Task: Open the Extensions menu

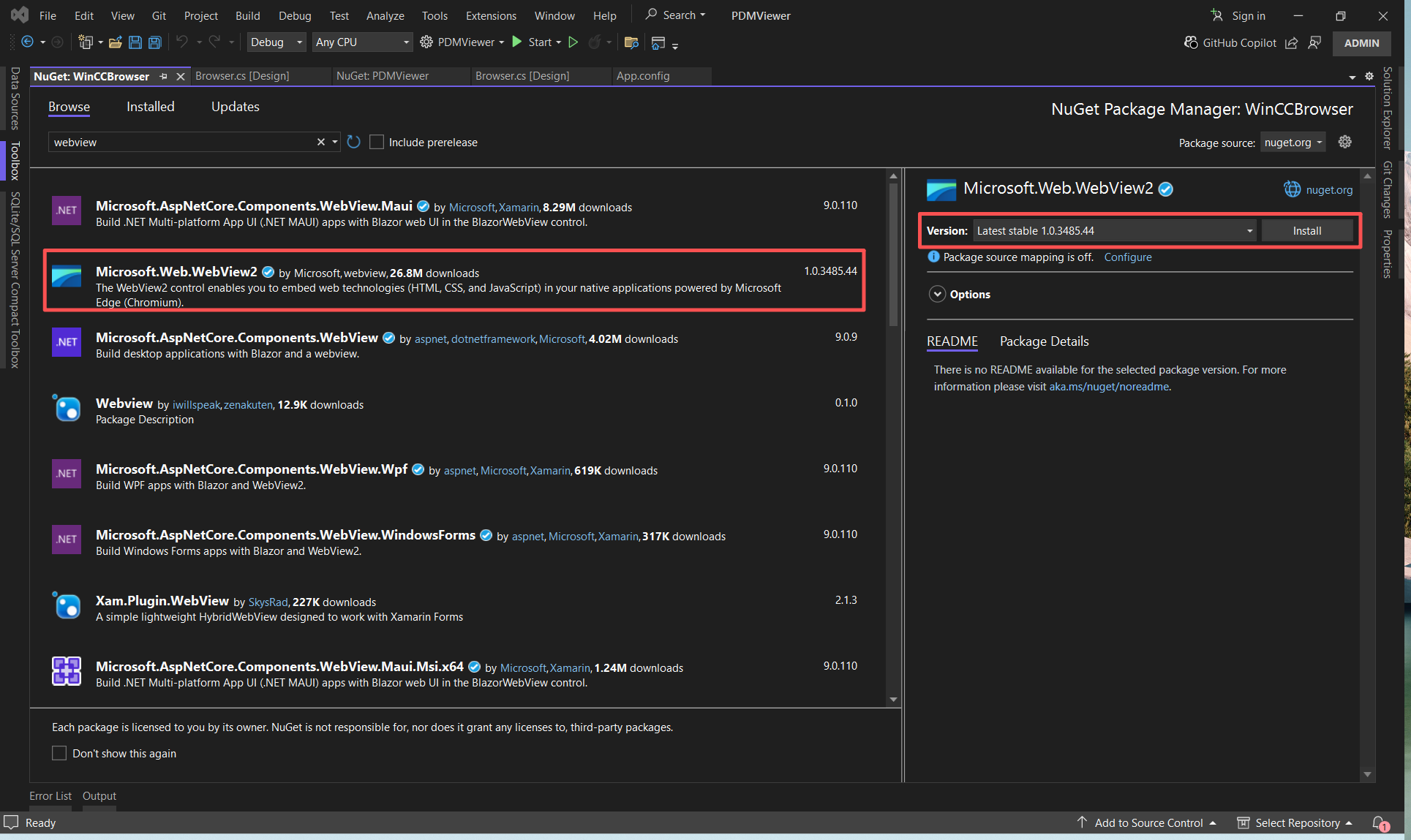Action: 491,15
